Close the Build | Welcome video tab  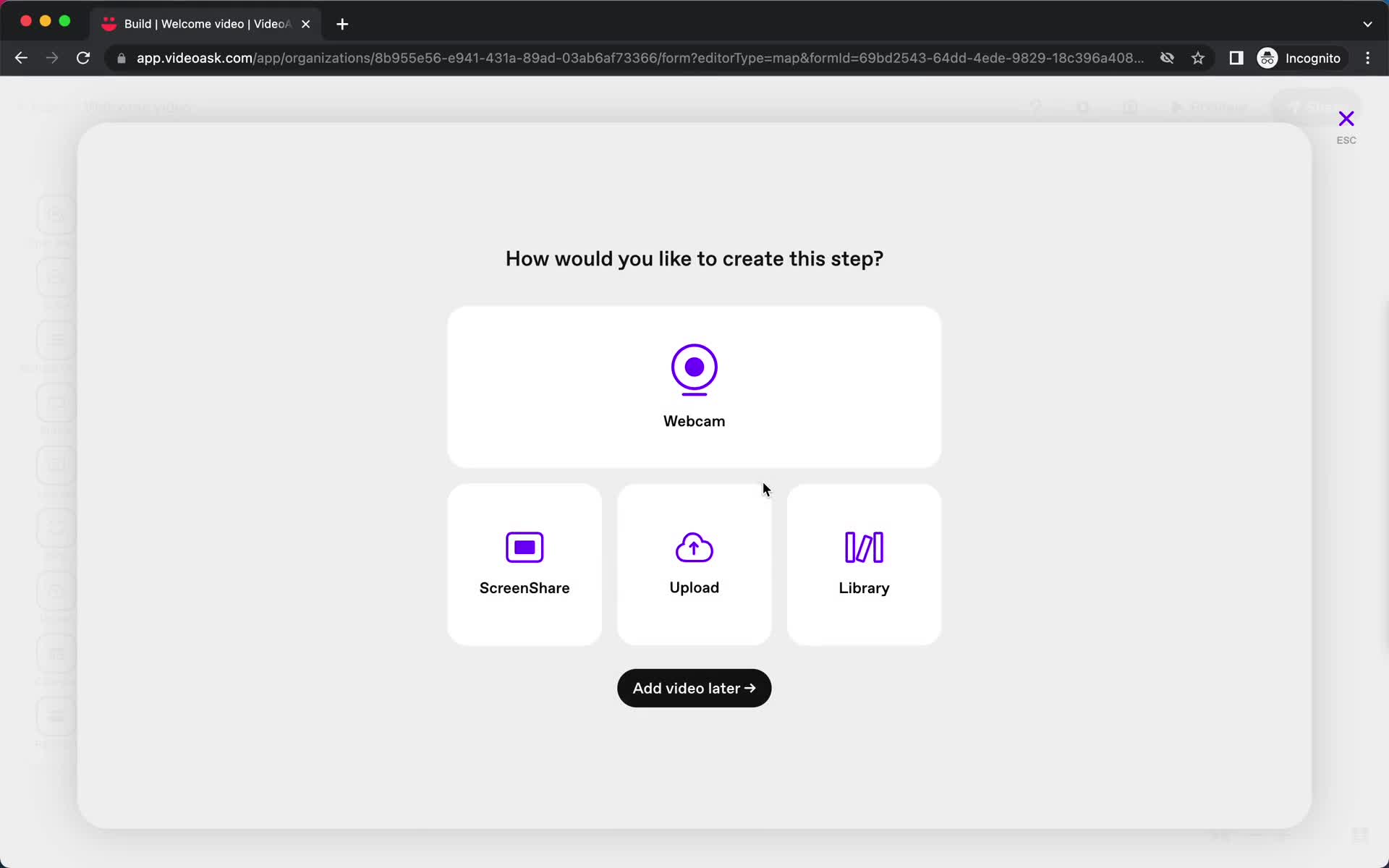(306, 24)
